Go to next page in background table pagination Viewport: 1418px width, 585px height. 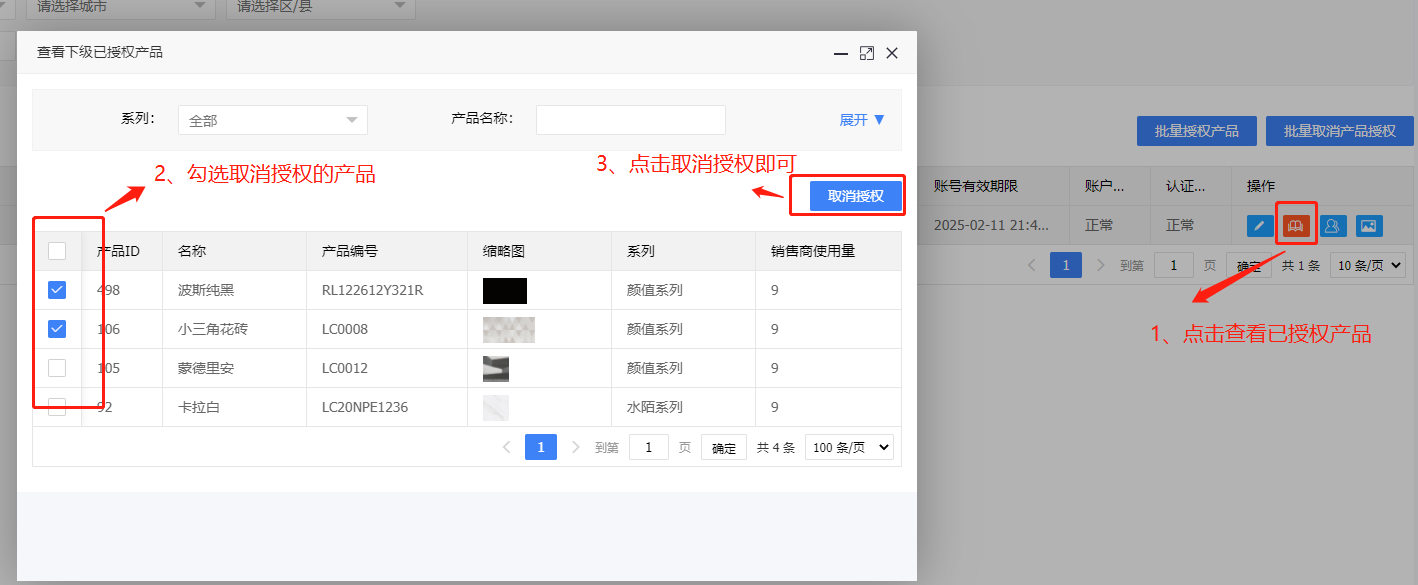[x=1101, y=265]
